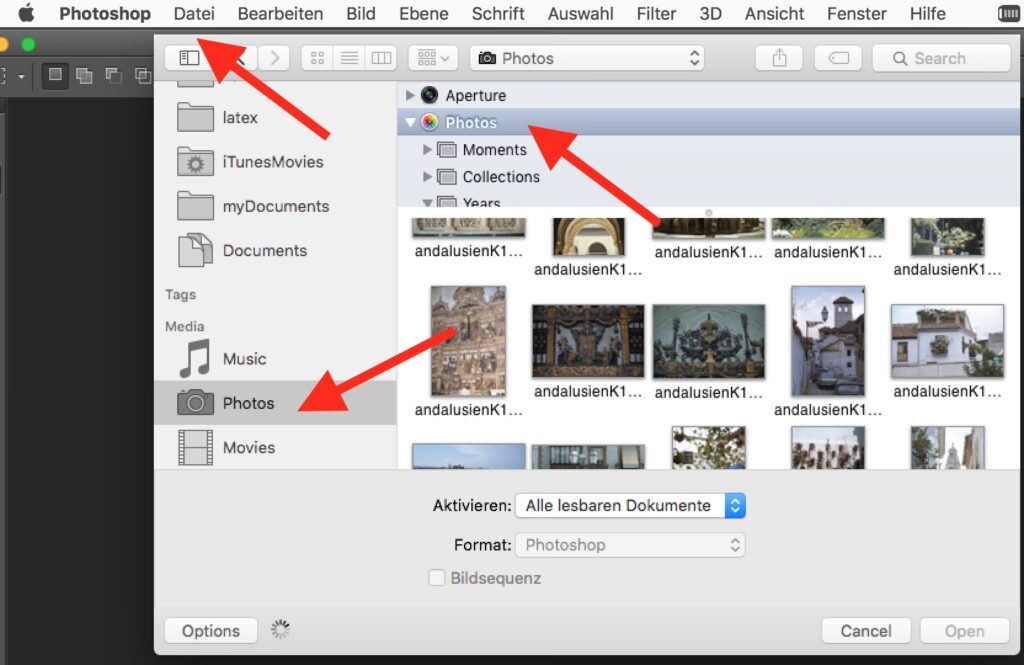Expand the Moments folder triangle
The image size is (1024, 665).
point(428,150)
